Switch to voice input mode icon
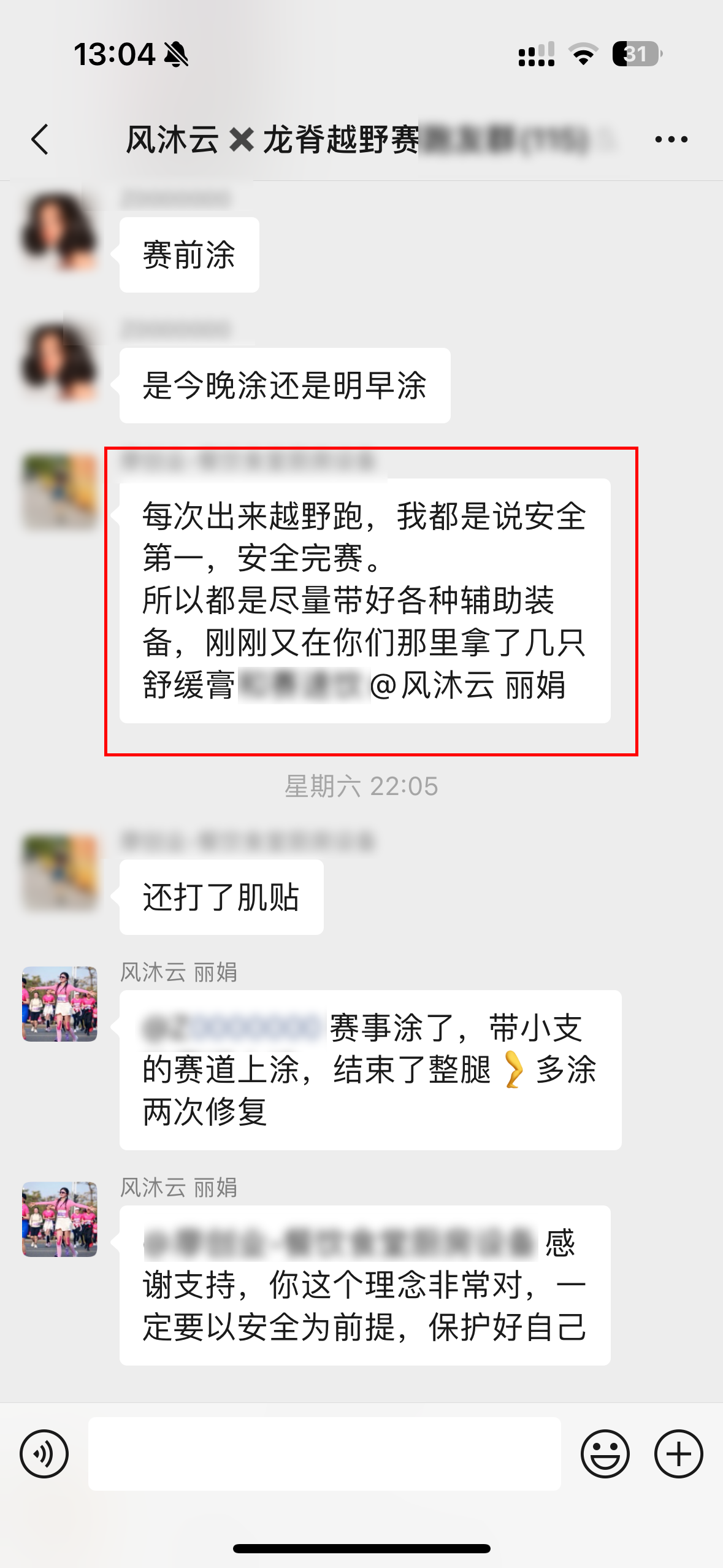 pyautogui.click(x=44, y=1453)
